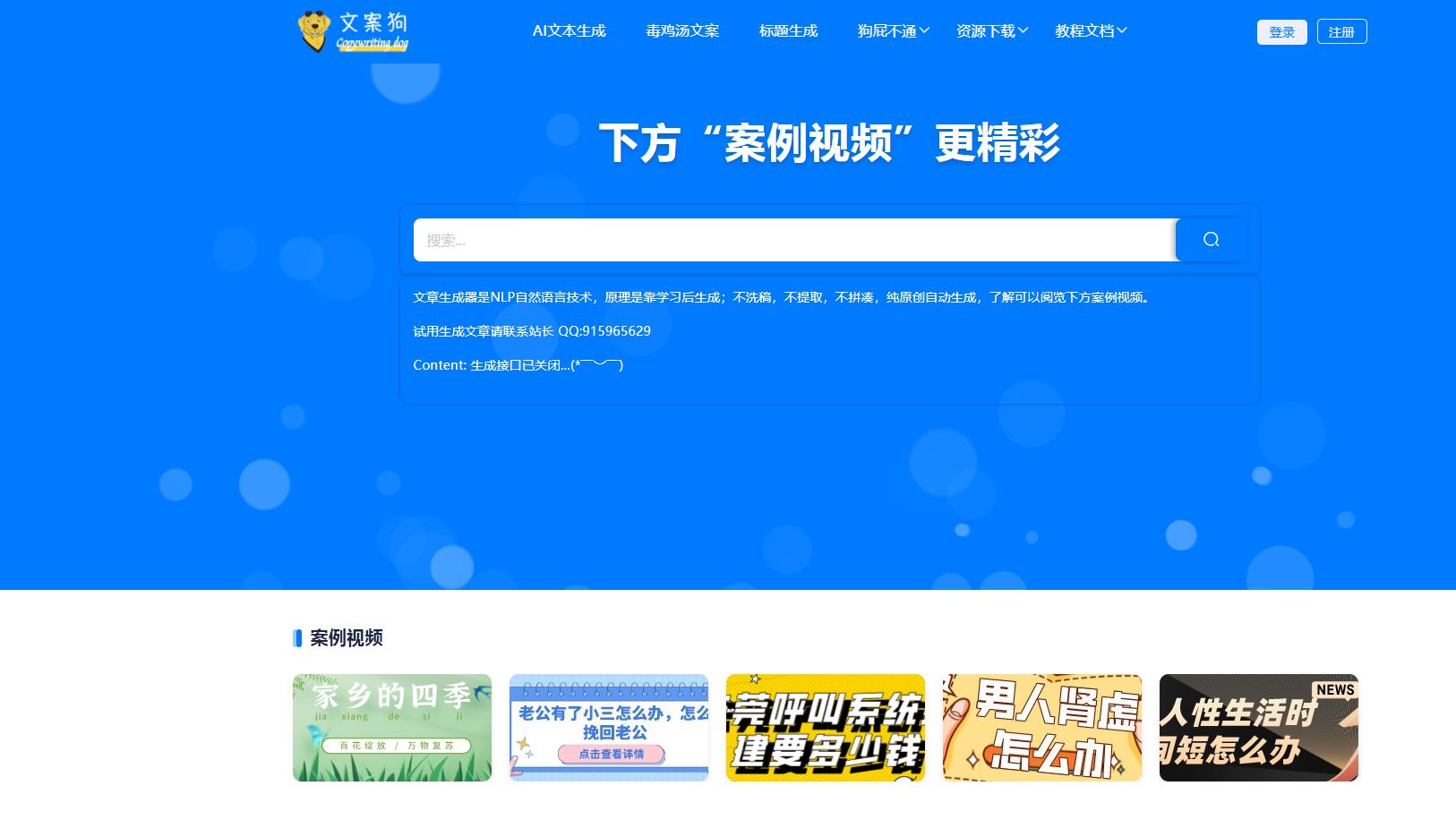Open the 毒鸡汤文案 page
This screenshot has width=1456, height=837.
point(681,30)
